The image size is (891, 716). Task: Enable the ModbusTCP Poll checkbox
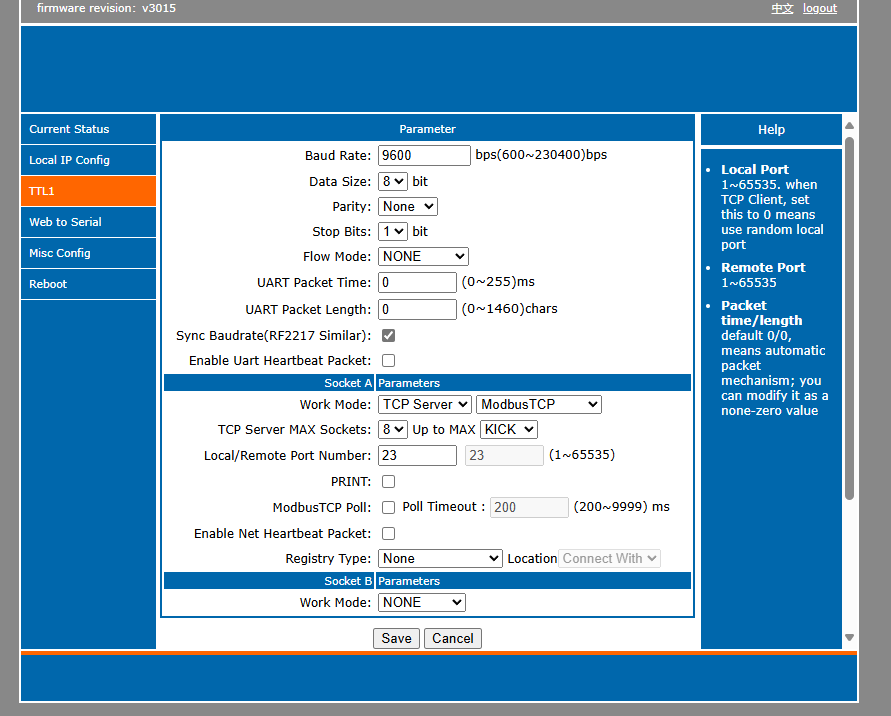pos(389,507)
